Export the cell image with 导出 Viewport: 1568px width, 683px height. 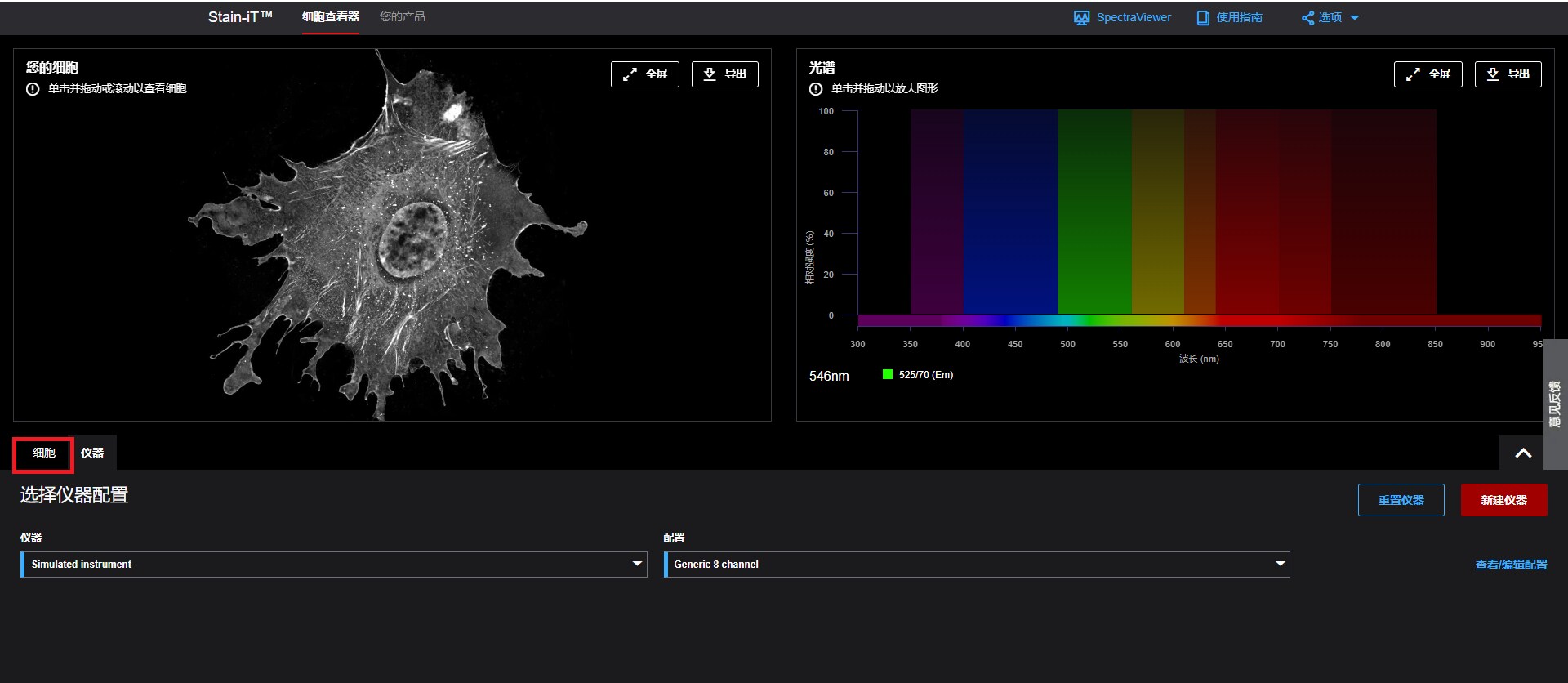pyautogui.click(x=724, y=74)
